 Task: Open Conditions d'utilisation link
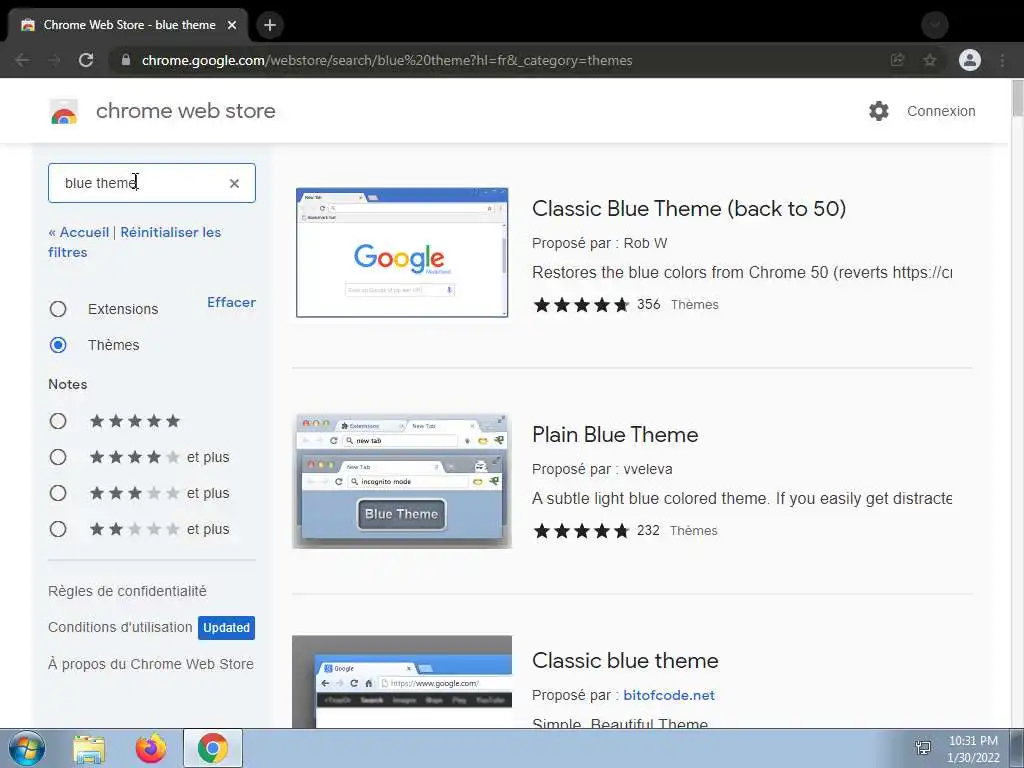coord(120,628)
